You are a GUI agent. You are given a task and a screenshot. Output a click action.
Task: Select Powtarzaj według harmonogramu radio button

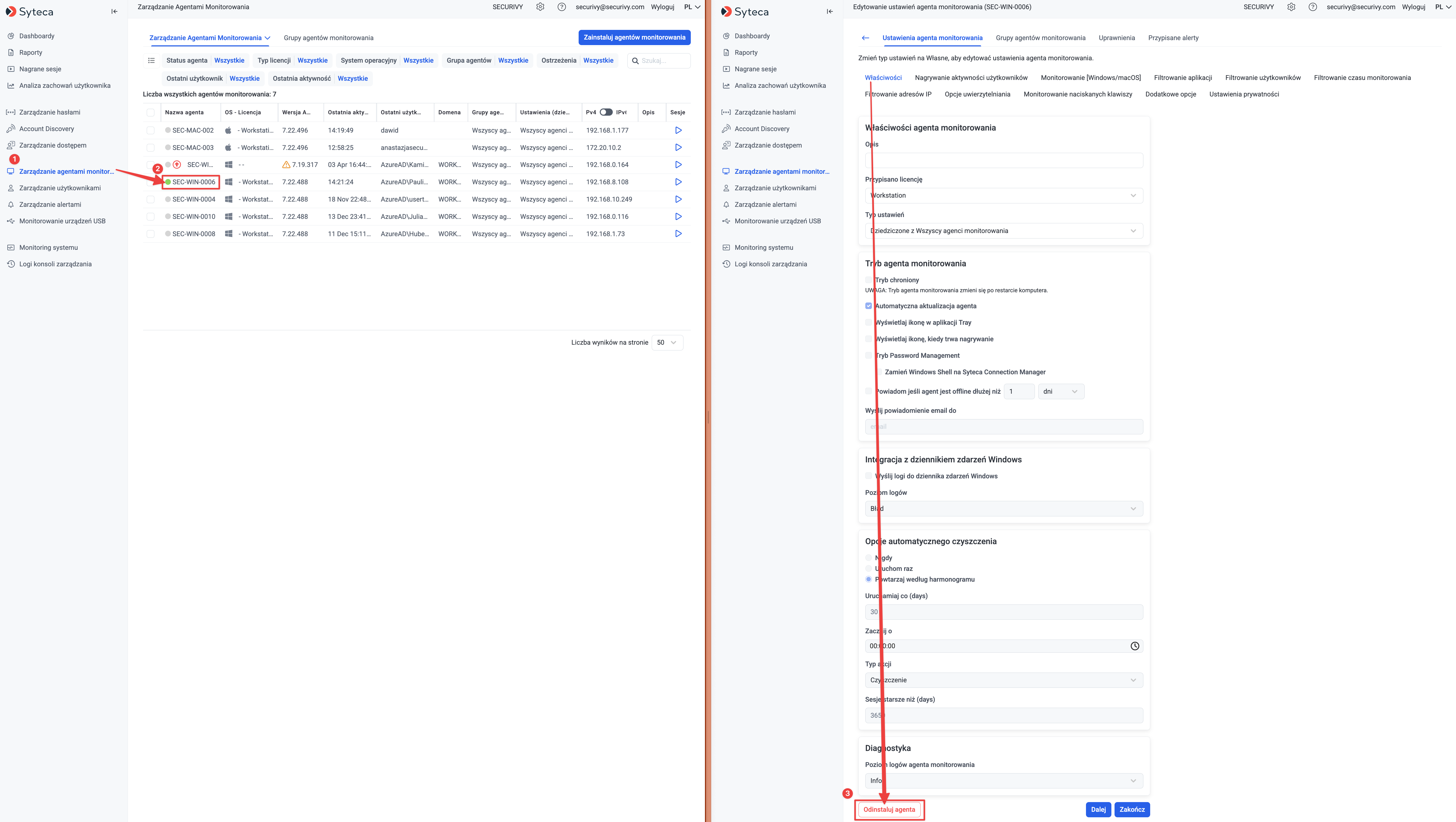pyautogui.click(x=868, y=580)
